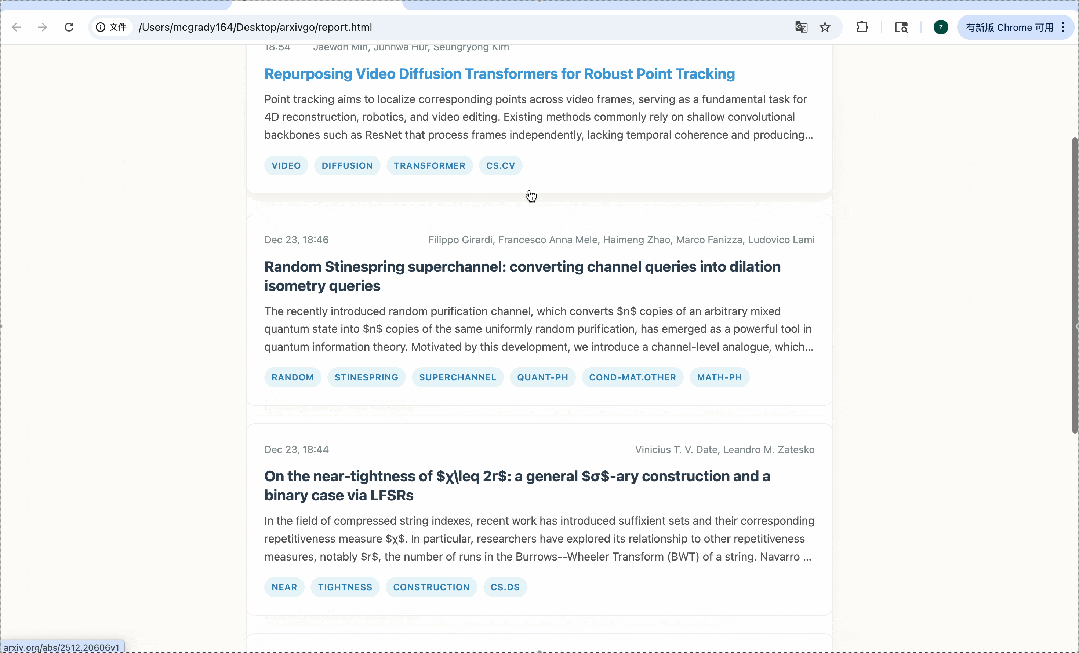Click the COND-MAT.OTHER tag
Image resolution: width=1079 pixels, height=653 pixels.
[x=632, y=377]
